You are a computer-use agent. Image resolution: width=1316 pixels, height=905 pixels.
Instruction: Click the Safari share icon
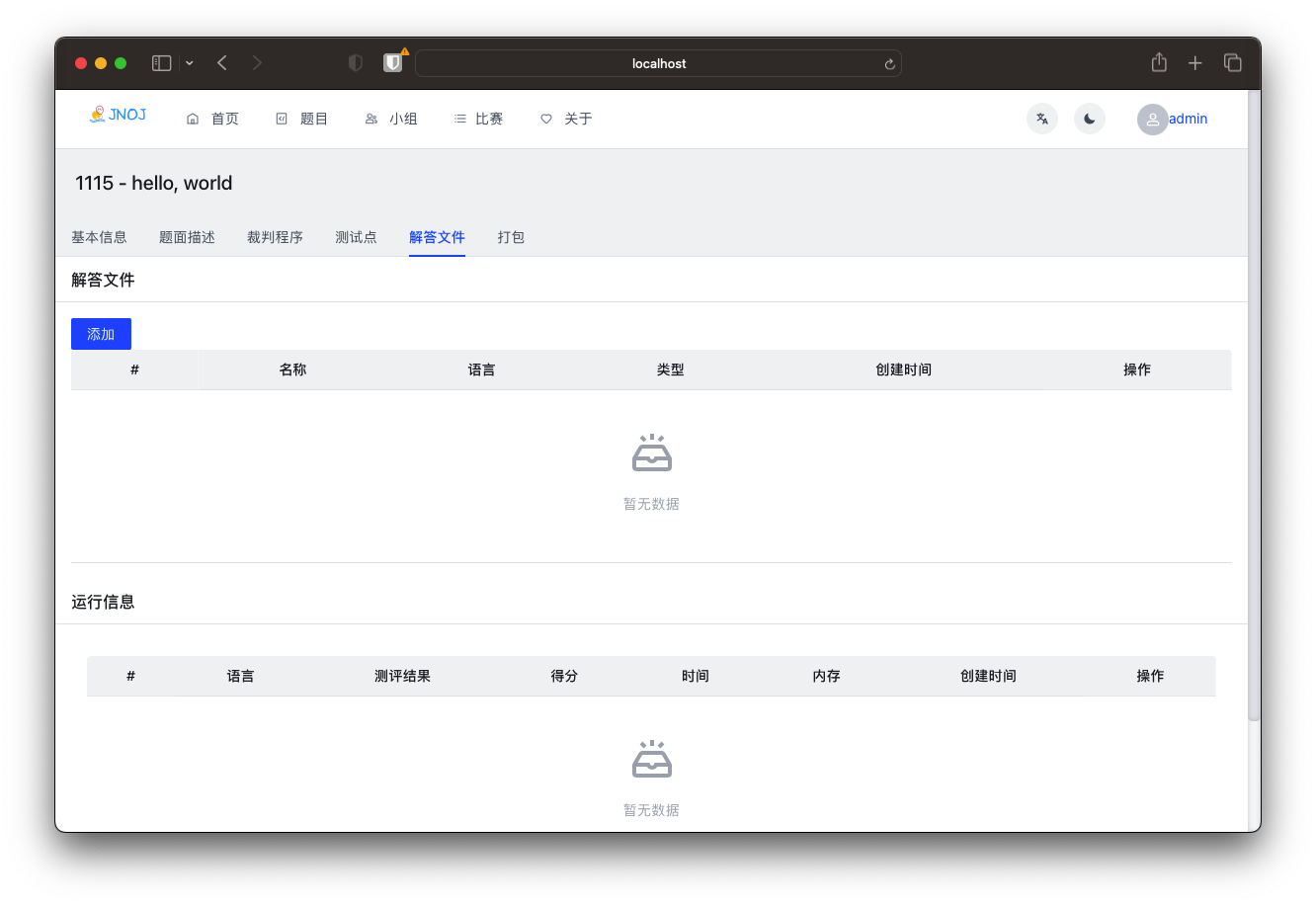point(1159,62)
